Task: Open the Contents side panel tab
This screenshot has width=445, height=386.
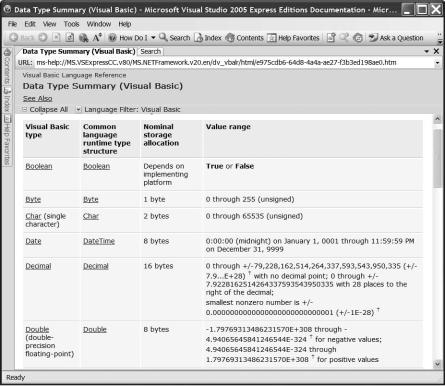Action: click(7, 67)
